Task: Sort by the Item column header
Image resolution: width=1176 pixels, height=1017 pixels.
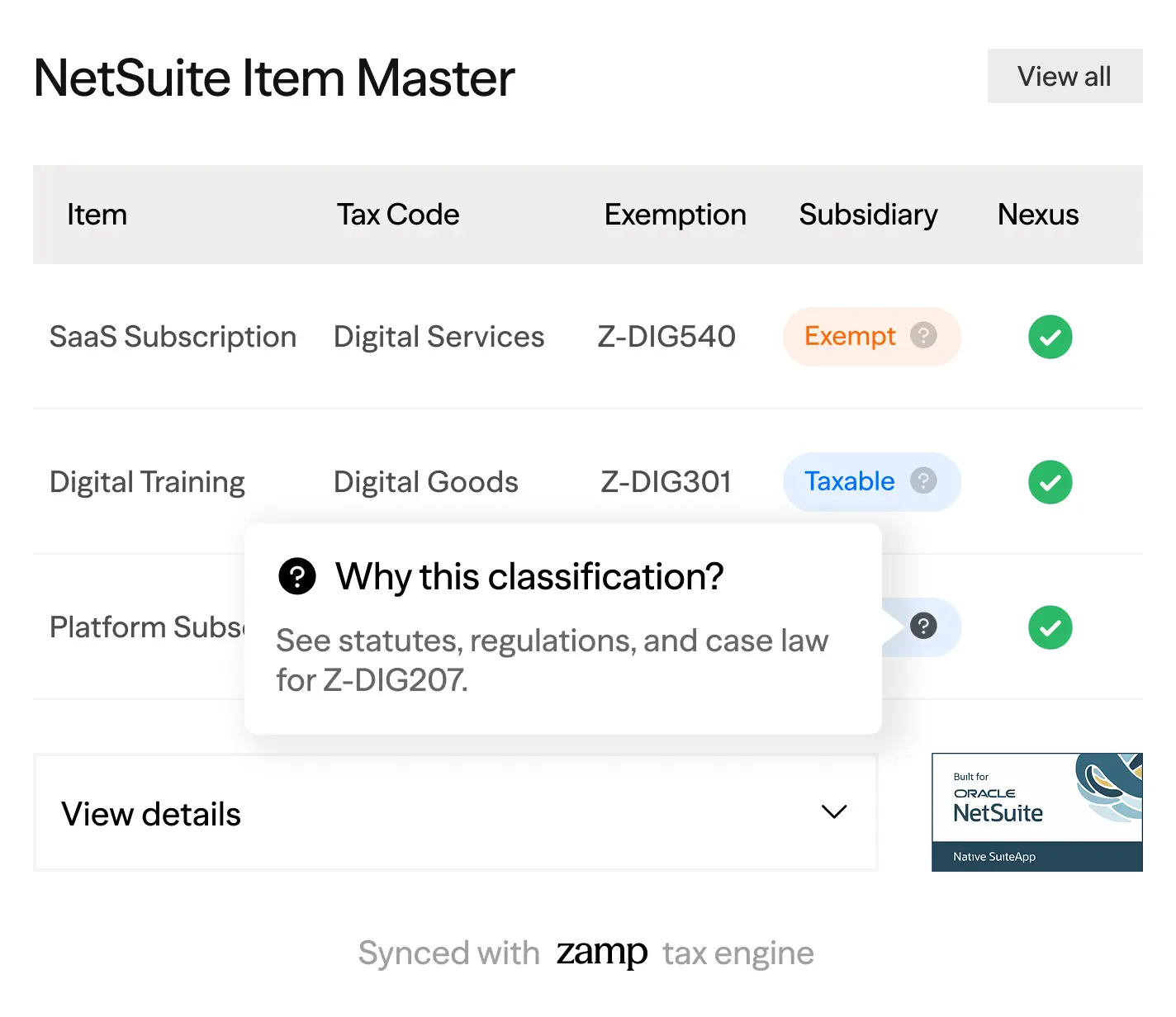Action: pos(97,215)
